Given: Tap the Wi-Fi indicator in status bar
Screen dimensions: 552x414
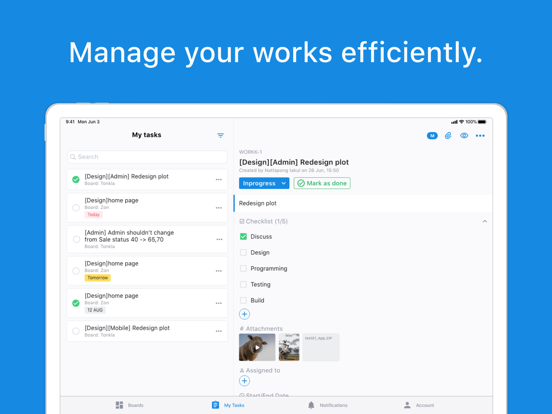Looking at the screenshot, I should point(462,122).
